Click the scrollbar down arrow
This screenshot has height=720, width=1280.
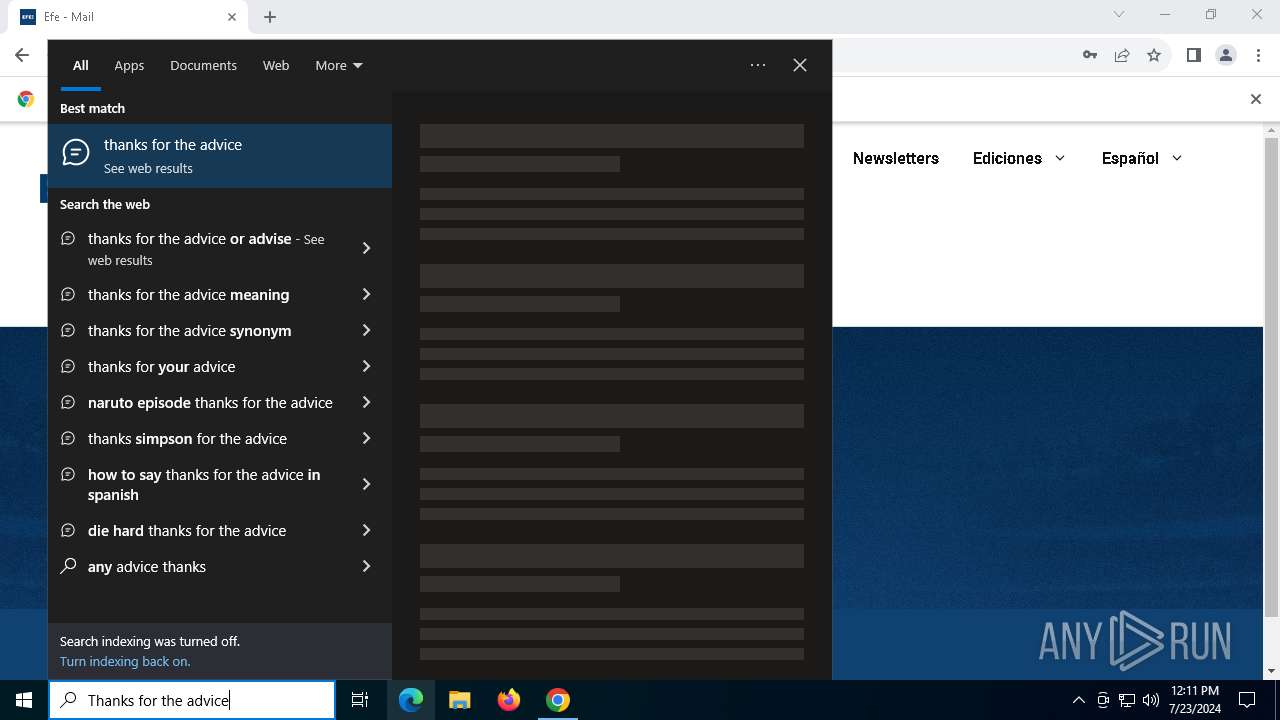point(1271,671)
